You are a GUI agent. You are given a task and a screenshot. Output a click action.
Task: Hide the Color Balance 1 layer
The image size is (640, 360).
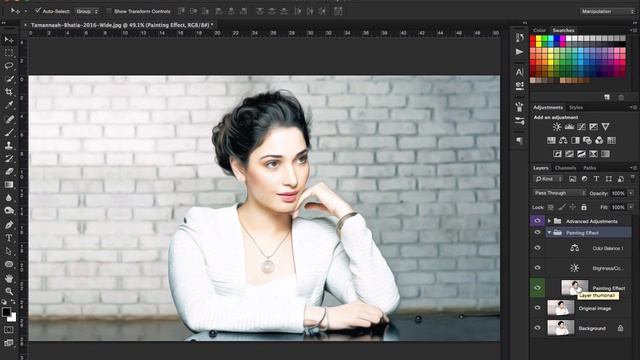(x=537, y=248)
